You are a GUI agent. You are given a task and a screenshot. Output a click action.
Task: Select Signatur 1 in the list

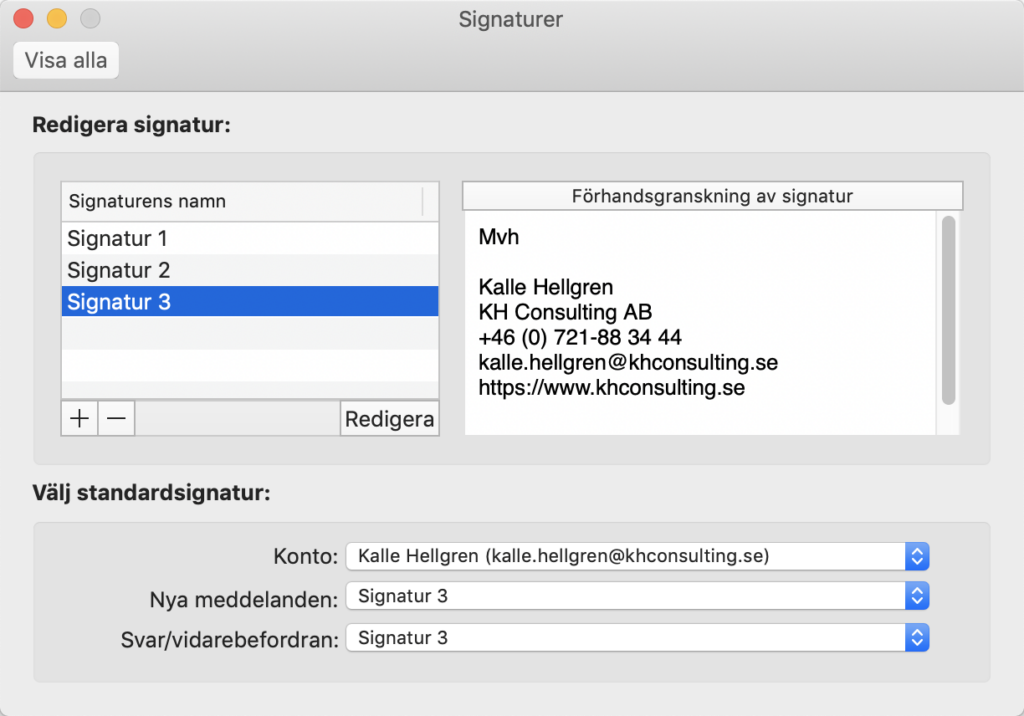250,238
